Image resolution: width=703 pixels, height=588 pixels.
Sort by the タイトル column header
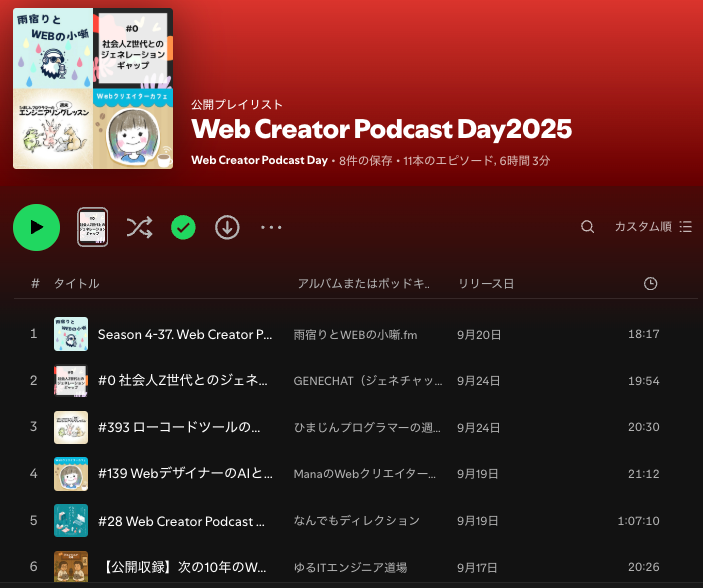point(76,283)
